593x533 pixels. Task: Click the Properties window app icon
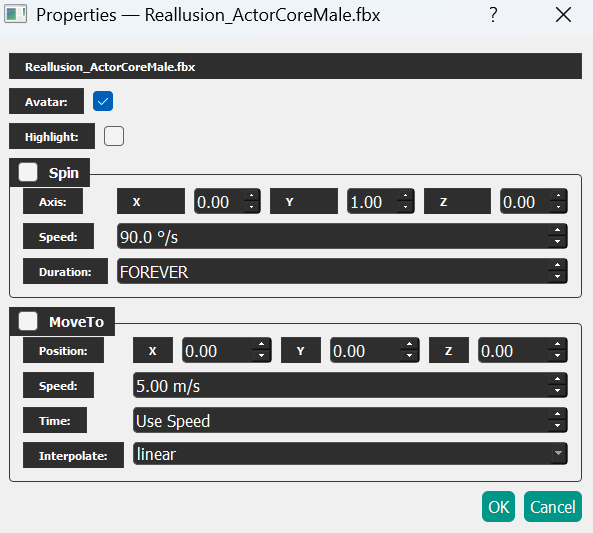pos(16,14)
